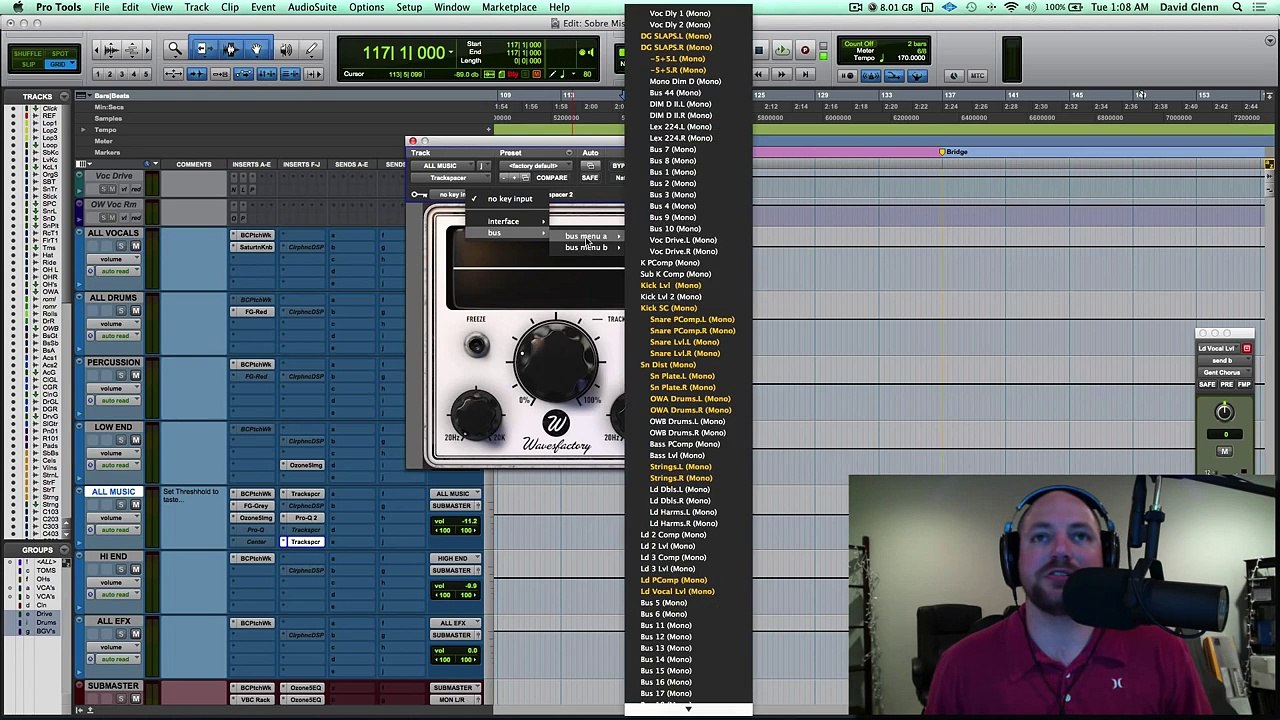Mute the send in Ld Vocal Lvl window
The width and height of the screenshot is (1280, 720).
click(x=1224, y=451)
